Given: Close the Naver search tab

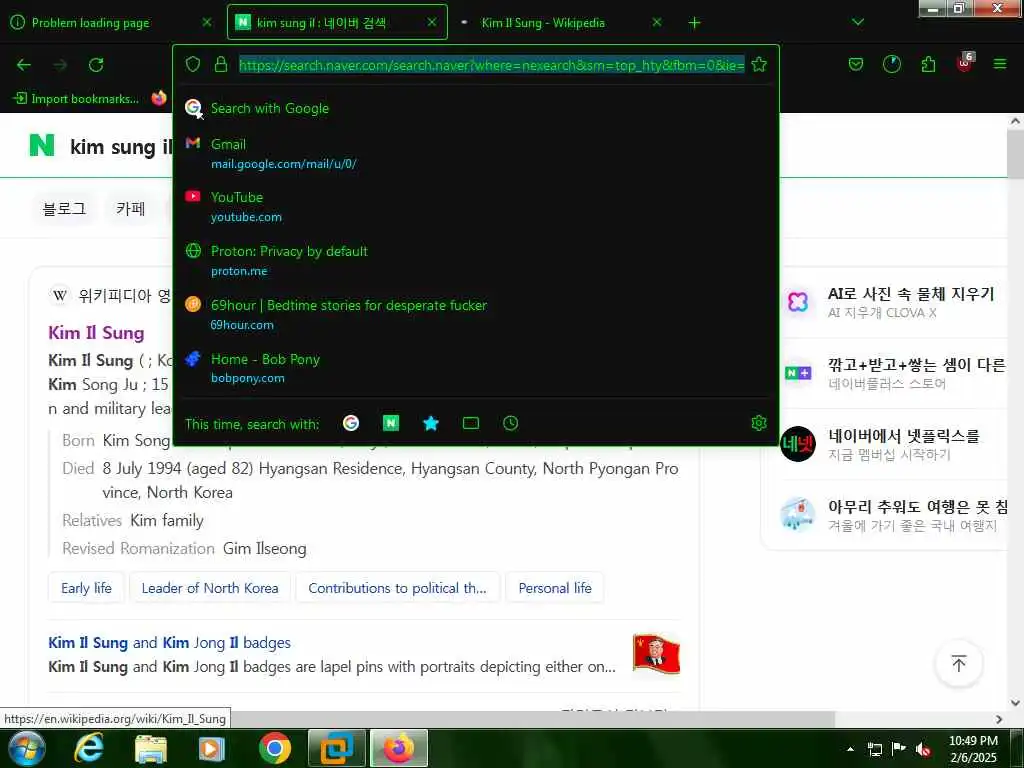Looking at the screenshot, I should tap(432, 22).
